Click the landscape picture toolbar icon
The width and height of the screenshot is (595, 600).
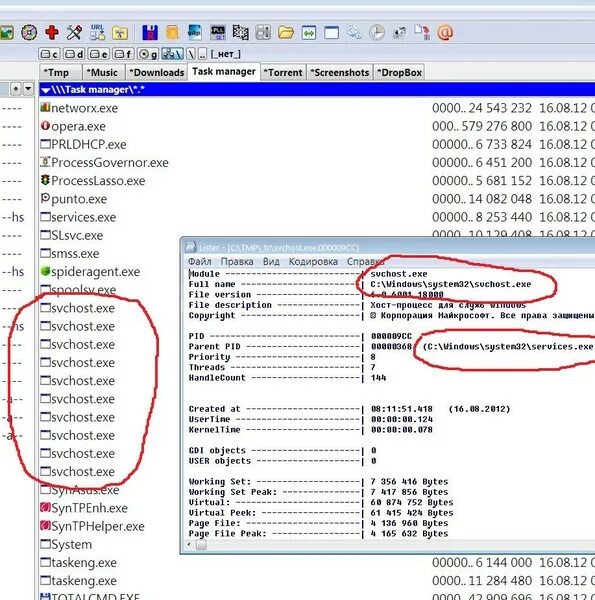7,33
